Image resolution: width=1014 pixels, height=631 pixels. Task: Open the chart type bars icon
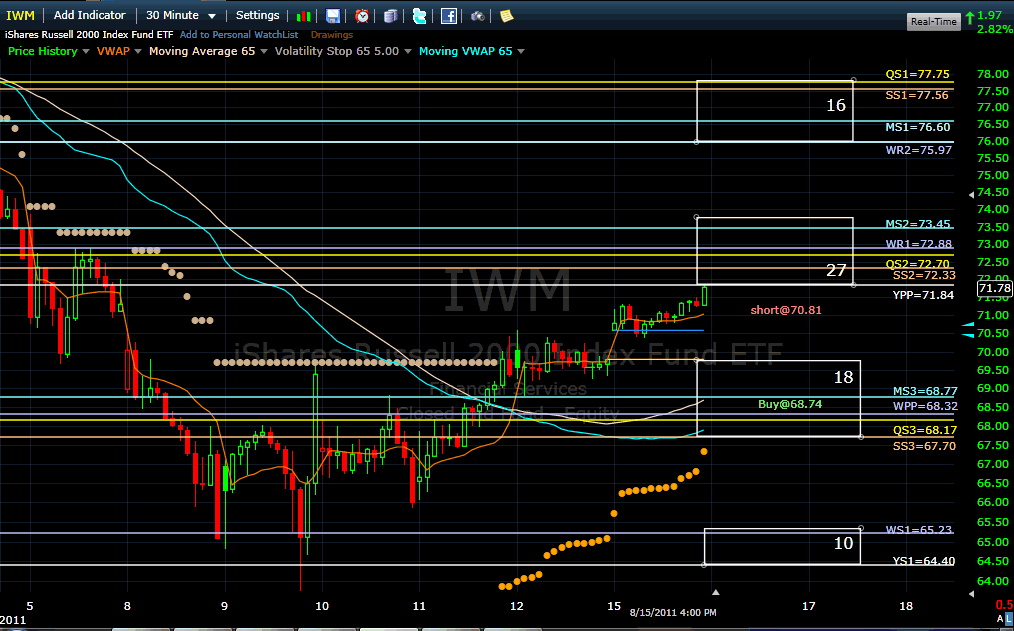pyautogui.click(x=303, y=16)
